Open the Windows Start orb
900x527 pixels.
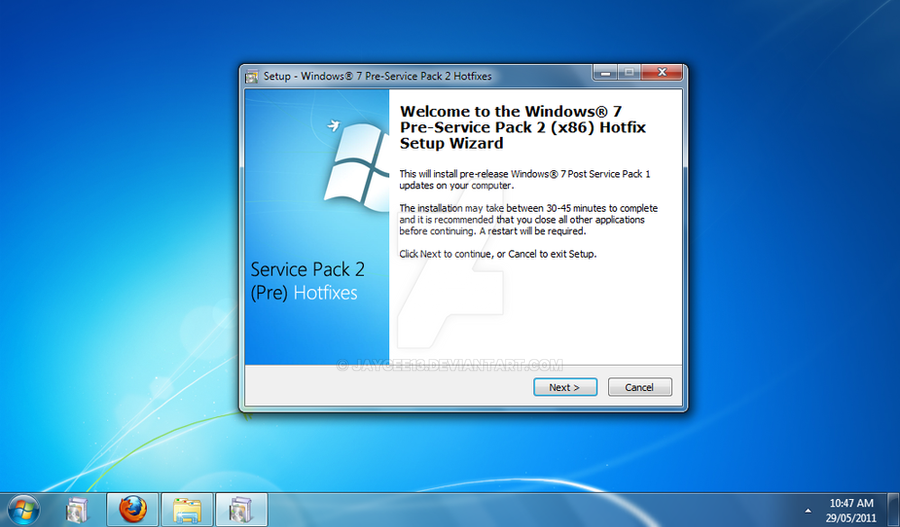coord(23,510)
